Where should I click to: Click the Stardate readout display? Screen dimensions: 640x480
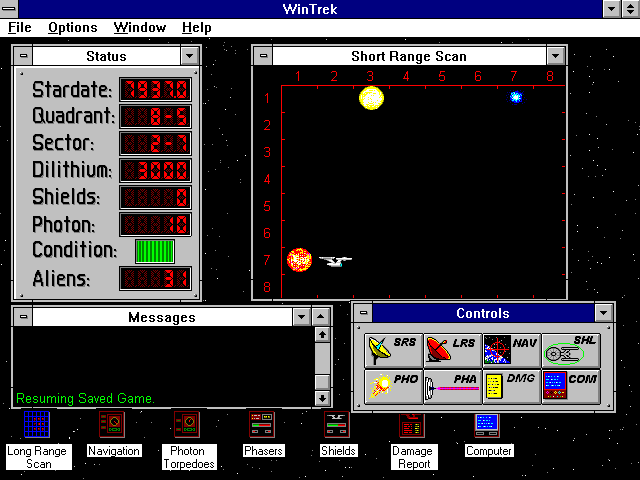156,89
